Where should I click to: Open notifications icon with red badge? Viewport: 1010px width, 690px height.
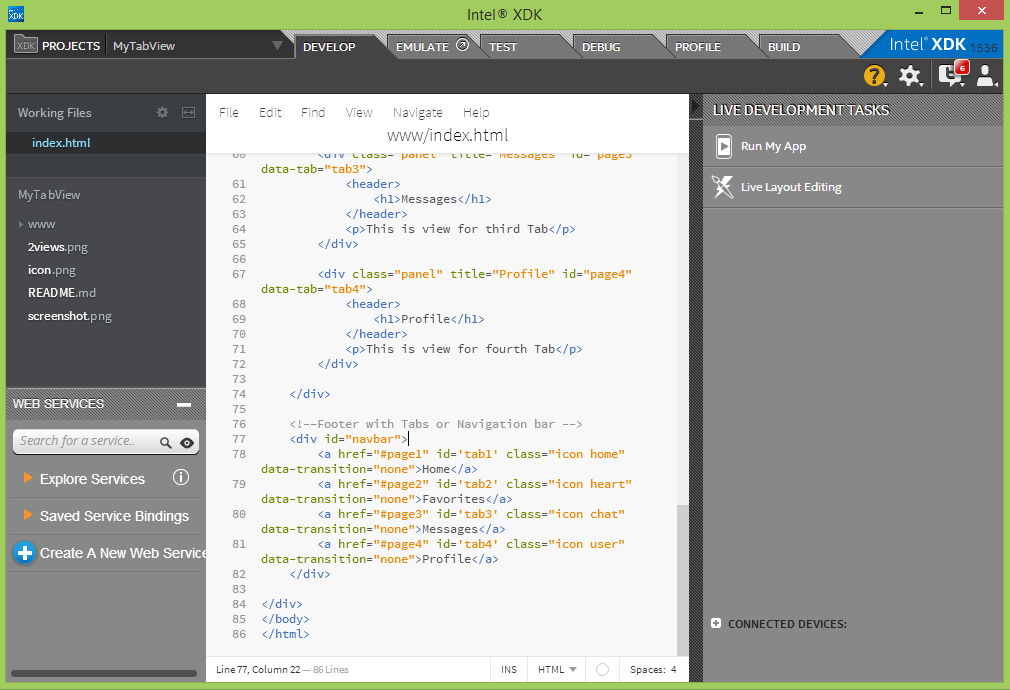(952, 75)
